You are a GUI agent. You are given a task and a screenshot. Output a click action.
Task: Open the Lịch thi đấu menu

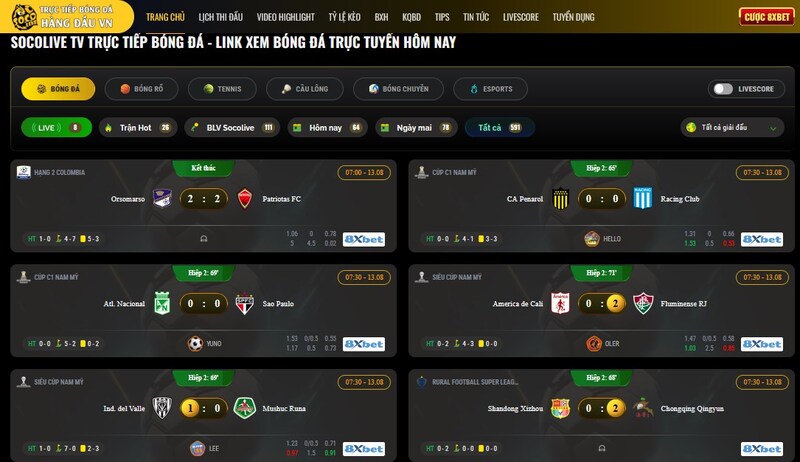pos(220,17)
